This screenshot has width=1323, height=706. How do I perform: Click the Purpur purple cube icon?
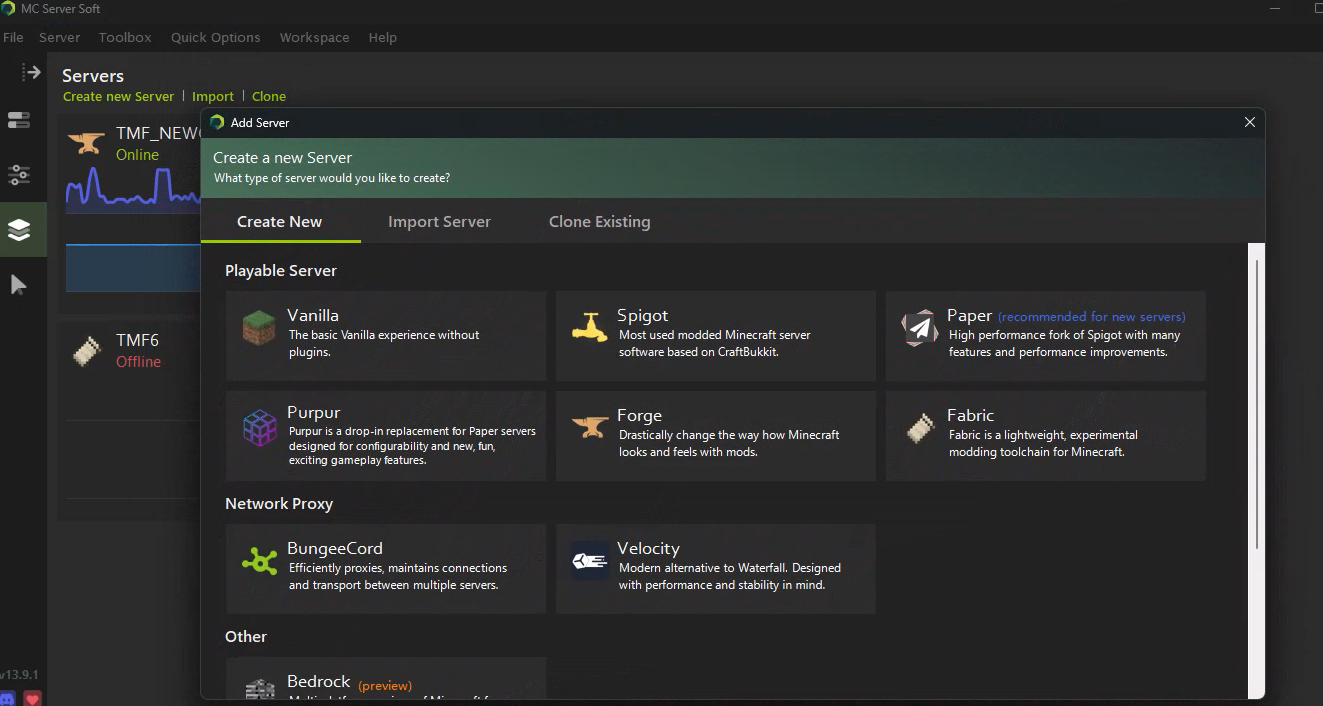(259, 428)
